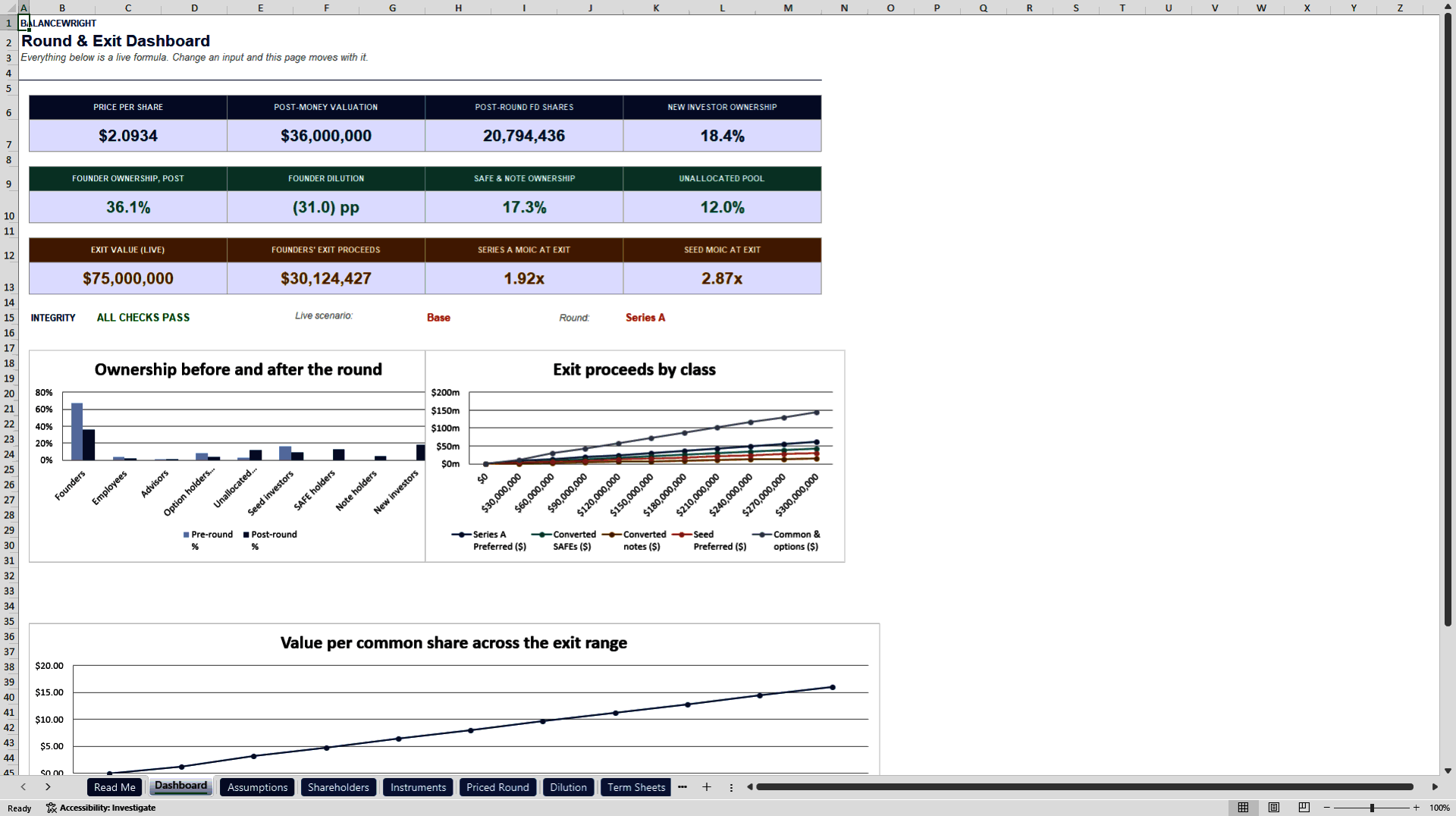Select the $75,000,000 exit value cell
Screen dimensions: 1456x816
[128, 278]
